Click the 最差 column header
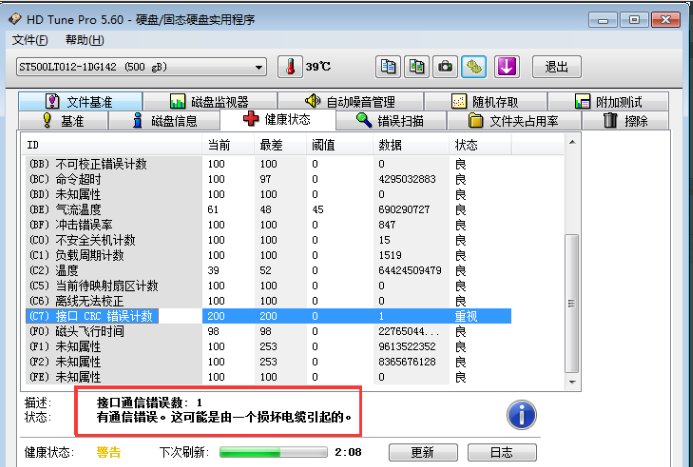The image size is (693, 467). (280, 145)
